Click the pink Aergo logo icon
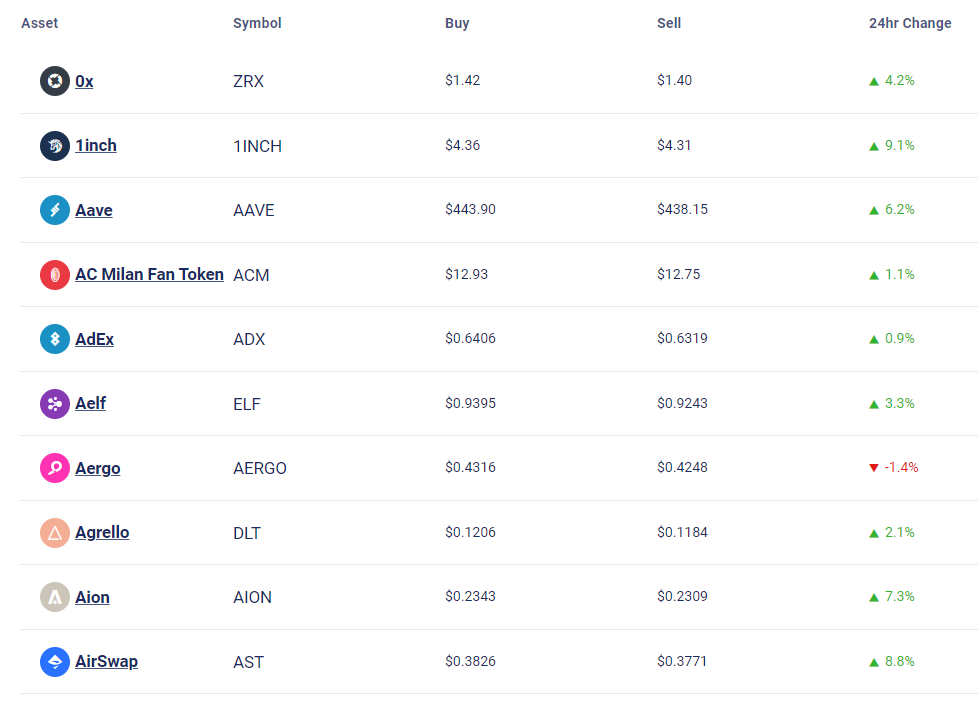 click(x=55, y=468)
